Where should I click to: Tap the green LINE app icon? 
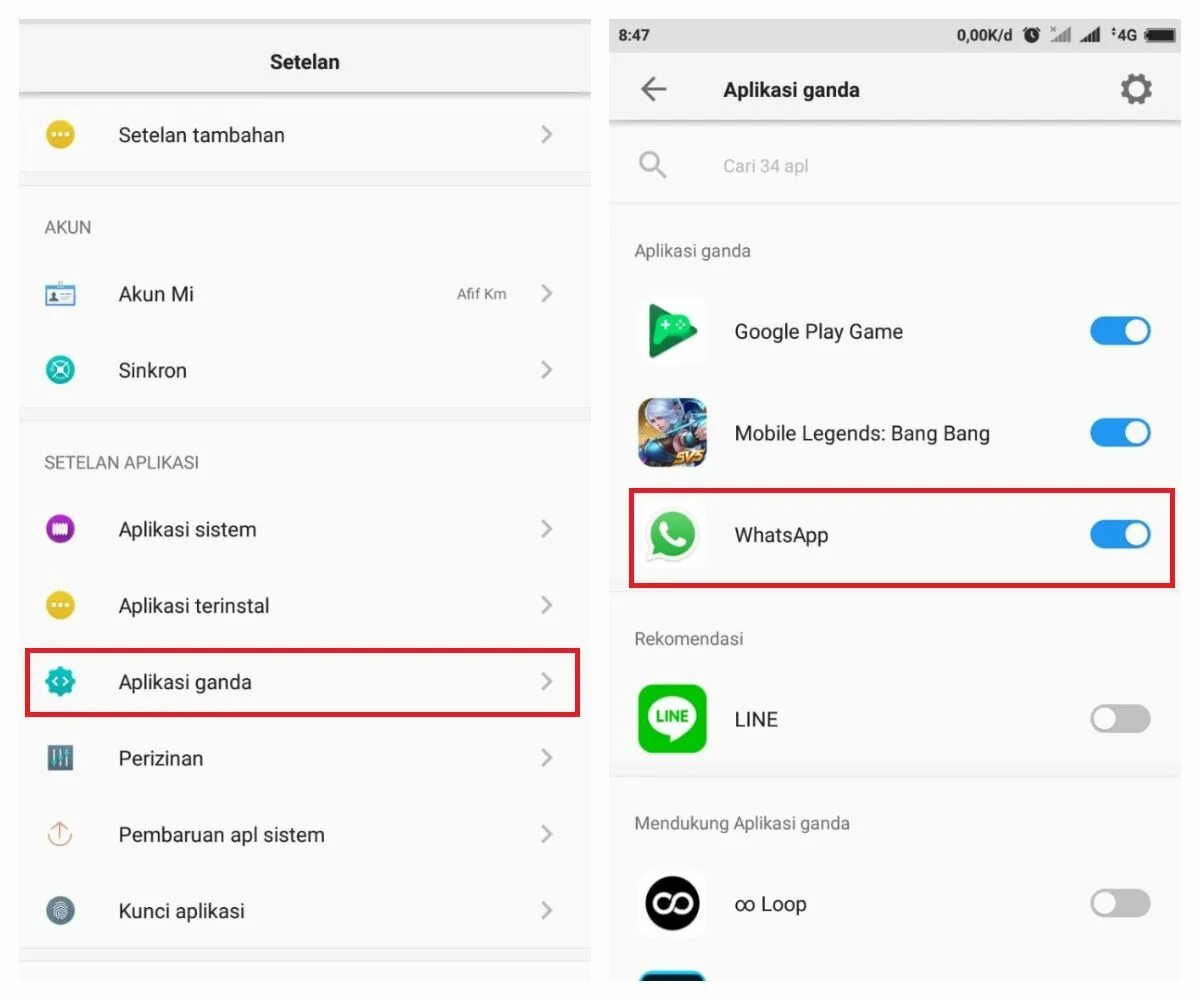[672, 718]
